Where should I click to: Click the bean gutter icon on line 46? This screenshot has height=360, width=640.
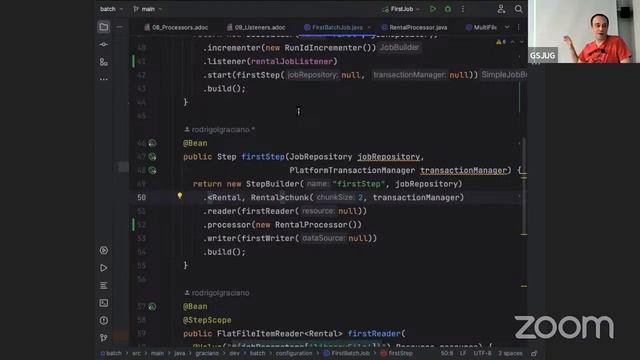coord(152,143)
